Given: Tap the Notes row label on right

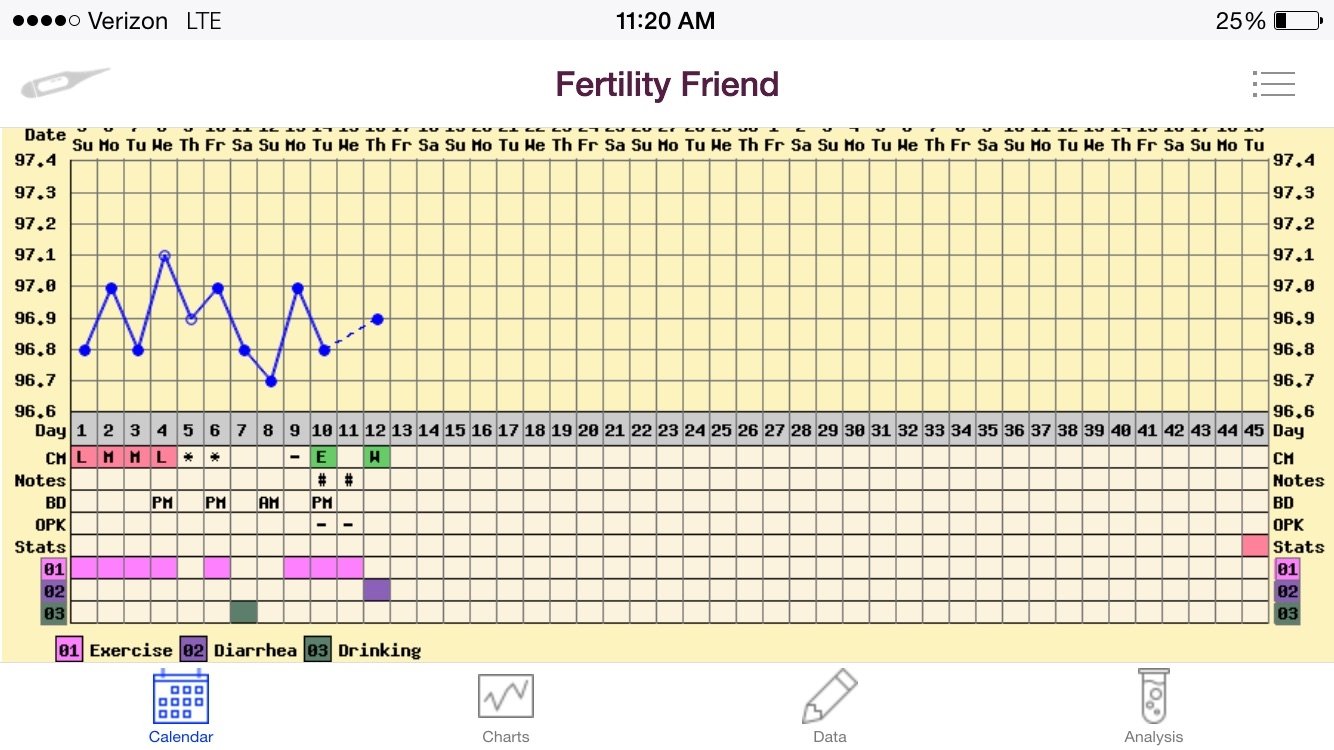Looking at the screenshot, I should click(x=1298, y=480).
